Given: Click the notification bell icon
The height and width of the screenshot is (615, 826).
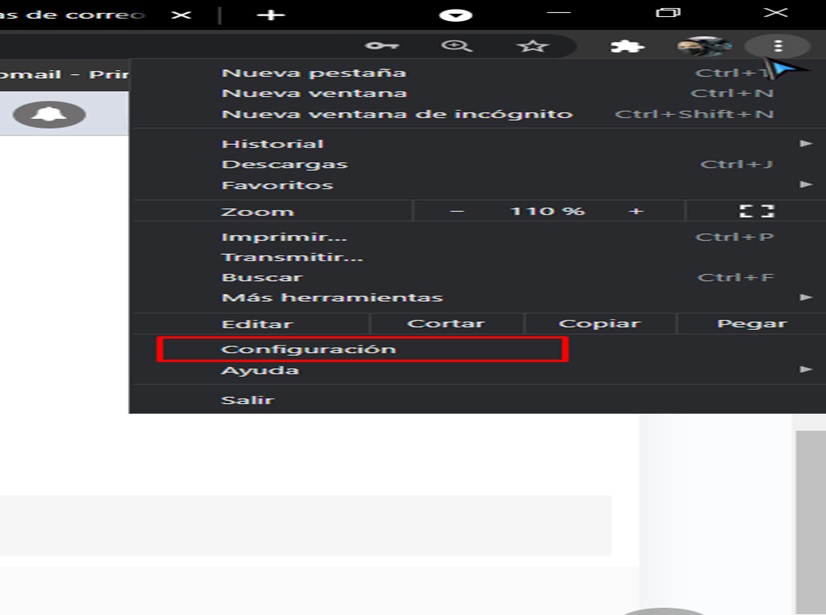Looking at the screenshot, I should click(49, 114).
